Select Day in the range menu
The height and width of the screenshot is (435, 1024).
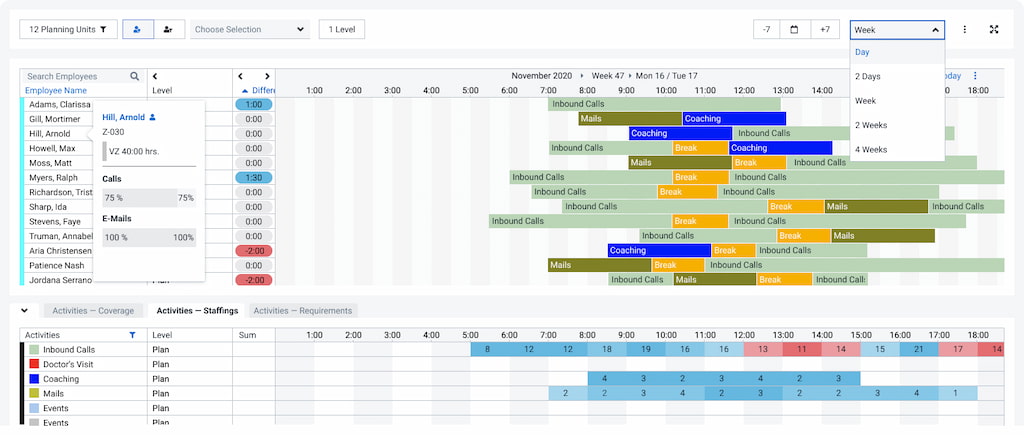coord(897,52)
